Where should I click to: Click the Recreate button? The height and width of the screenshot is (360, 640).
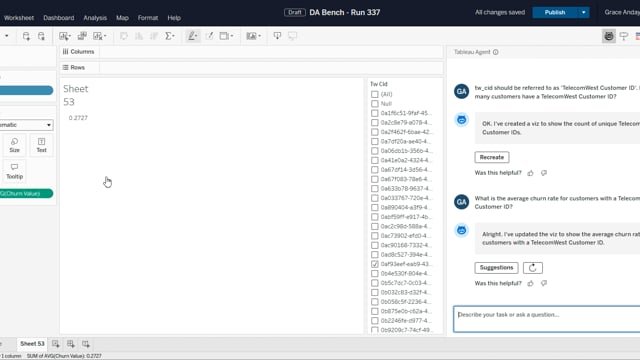[x=492, y=157]
